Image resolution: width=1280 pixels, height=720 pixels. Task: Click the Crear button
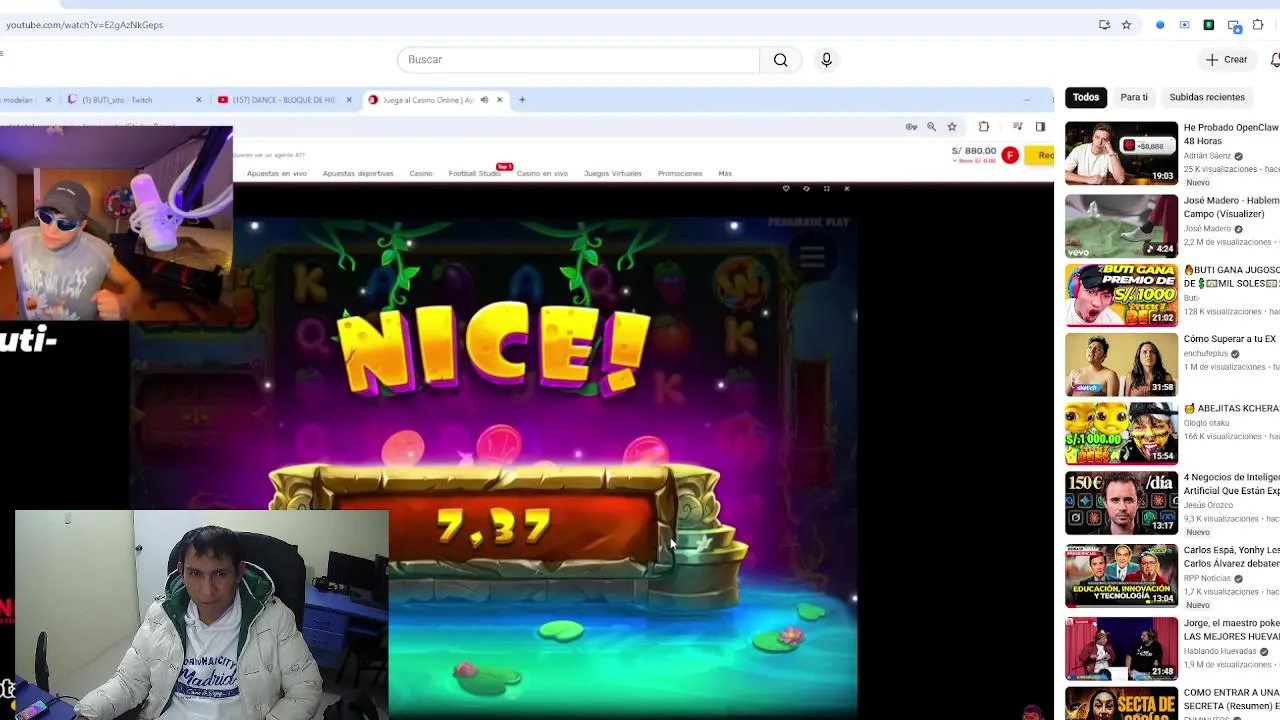[1226, 60]
